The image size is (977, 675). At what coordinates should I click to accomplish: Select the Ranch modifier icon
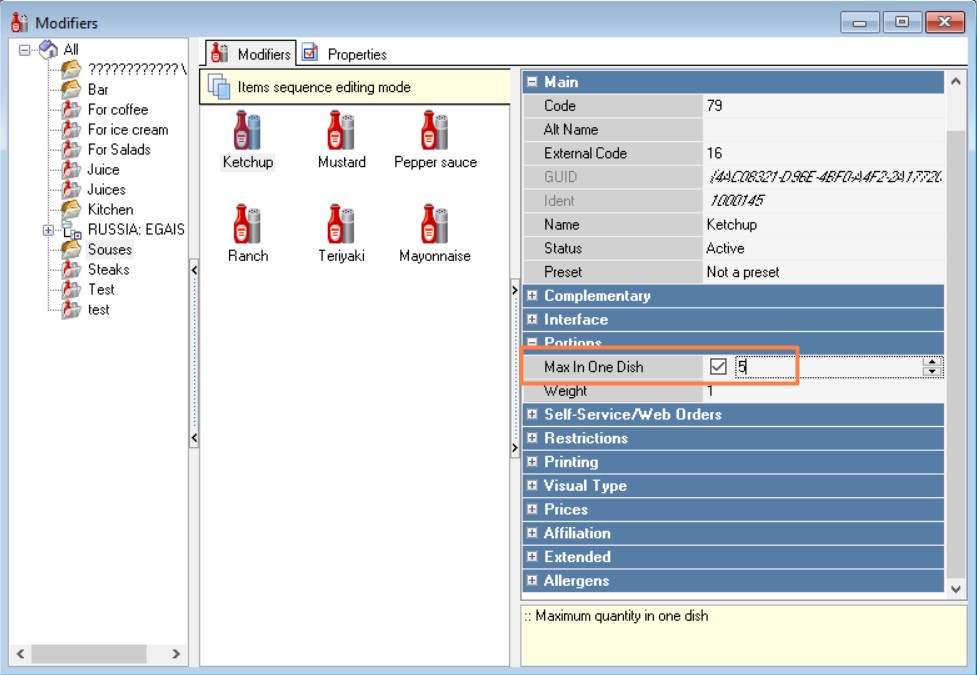(x=247, y=223)
